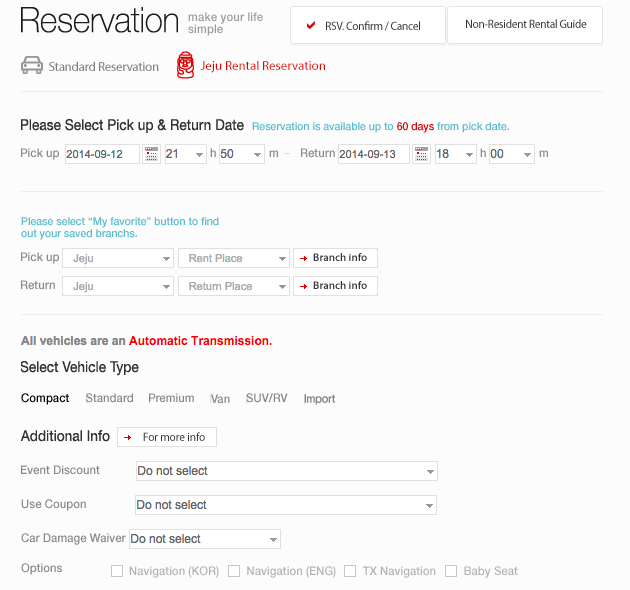Click Branch info button for Return
630x590 pixels.
(335, 286)
